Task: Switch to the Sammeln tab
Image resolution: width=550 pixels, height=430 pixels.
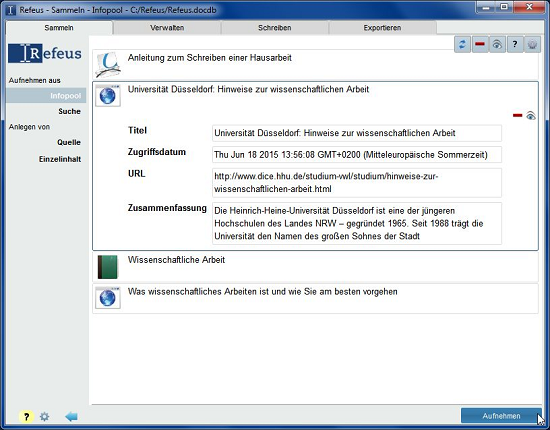Action: [59, 28]
